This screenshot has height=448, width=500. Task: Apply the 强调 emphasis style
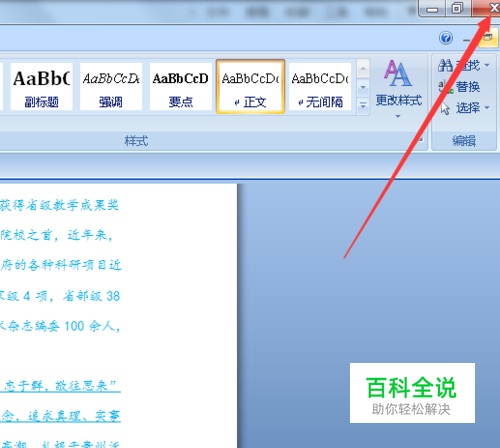[x=111, y=87]
